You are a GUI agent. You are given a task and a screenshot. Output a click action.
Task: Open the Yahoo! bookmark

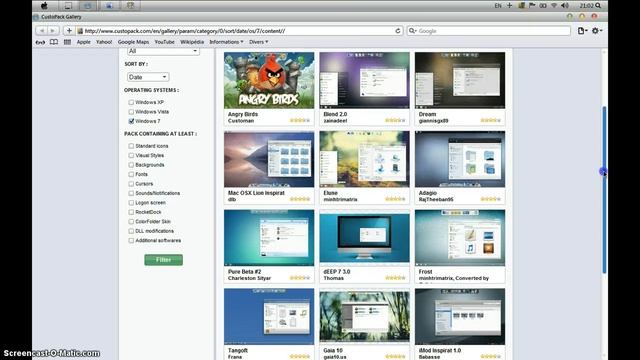104,42
